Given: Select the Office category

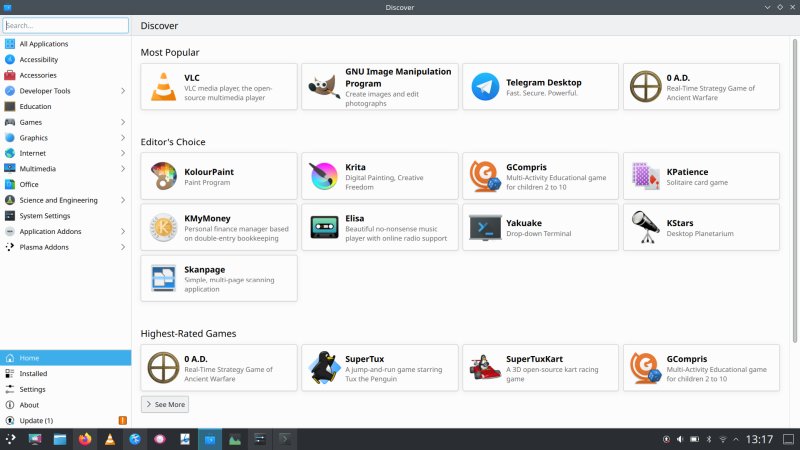Looking at the screenshot, I should tap(29, 184).
